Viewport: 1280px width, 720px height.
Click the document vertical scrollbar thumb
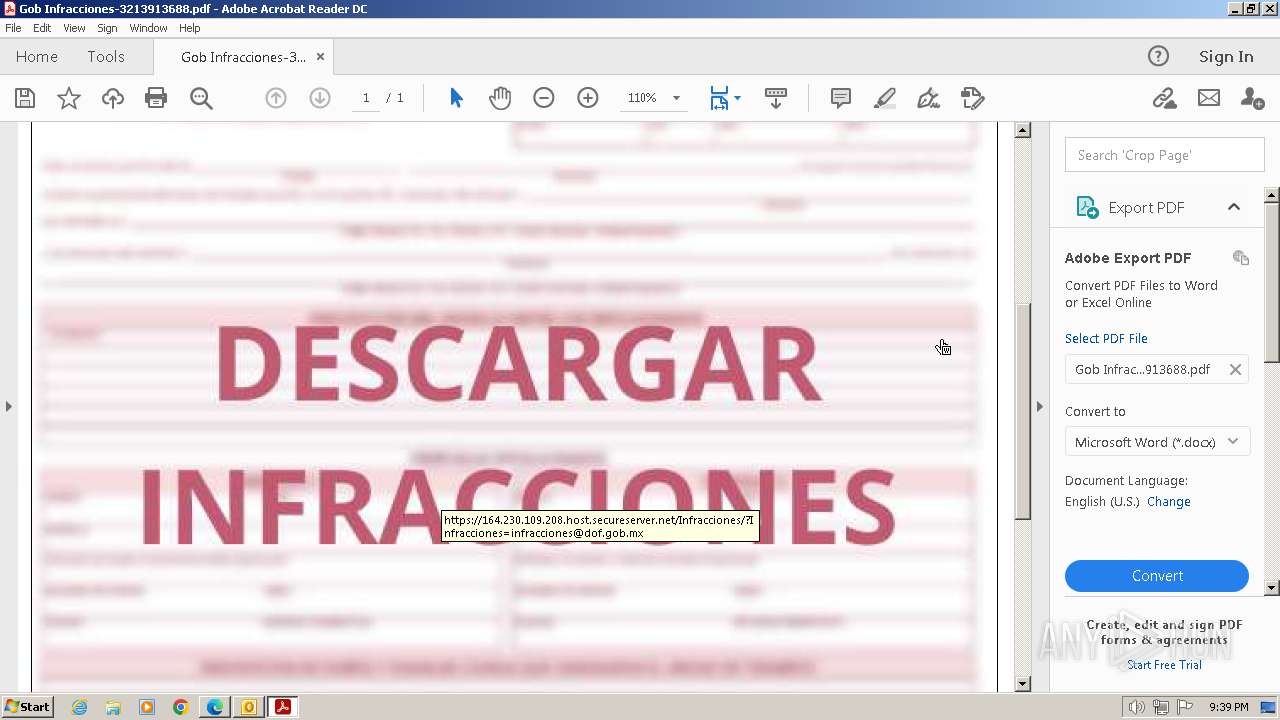coord(1022,412)
